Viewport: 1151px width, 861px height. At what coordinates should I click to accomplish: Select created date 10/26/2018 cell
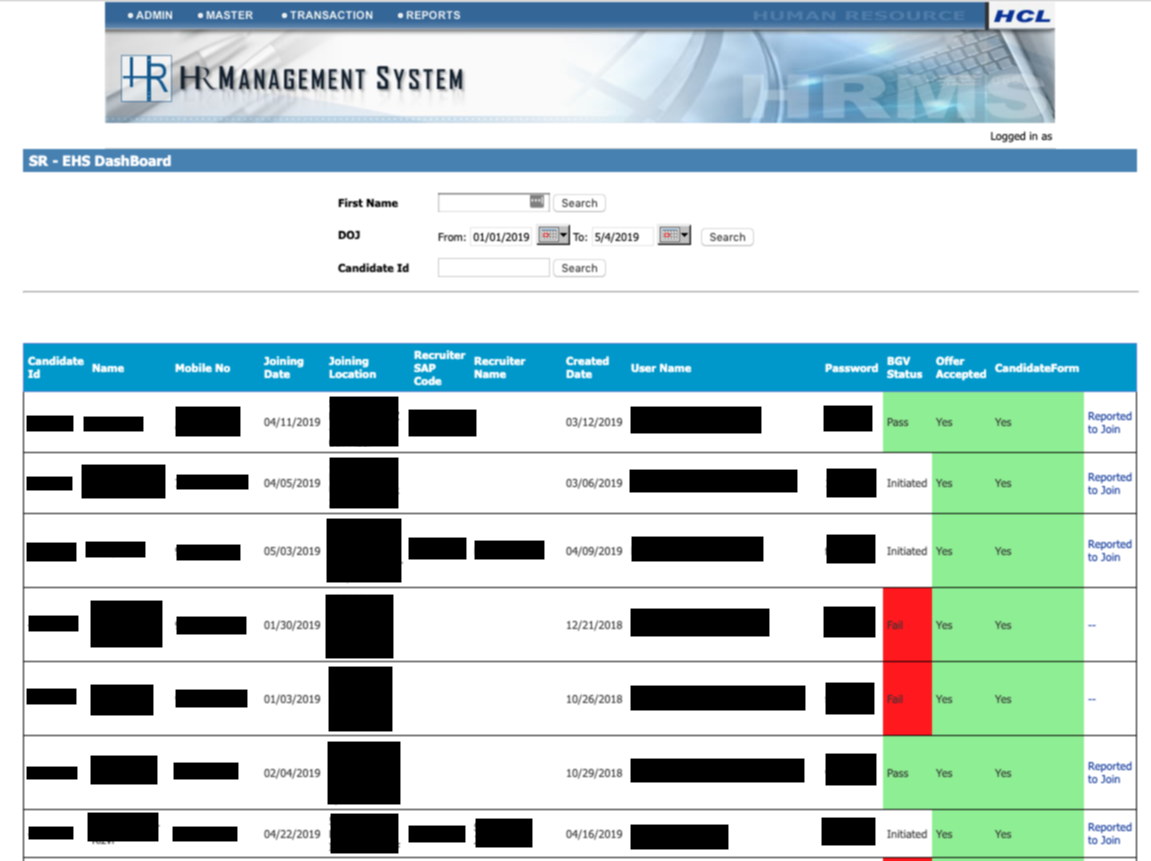594,700
